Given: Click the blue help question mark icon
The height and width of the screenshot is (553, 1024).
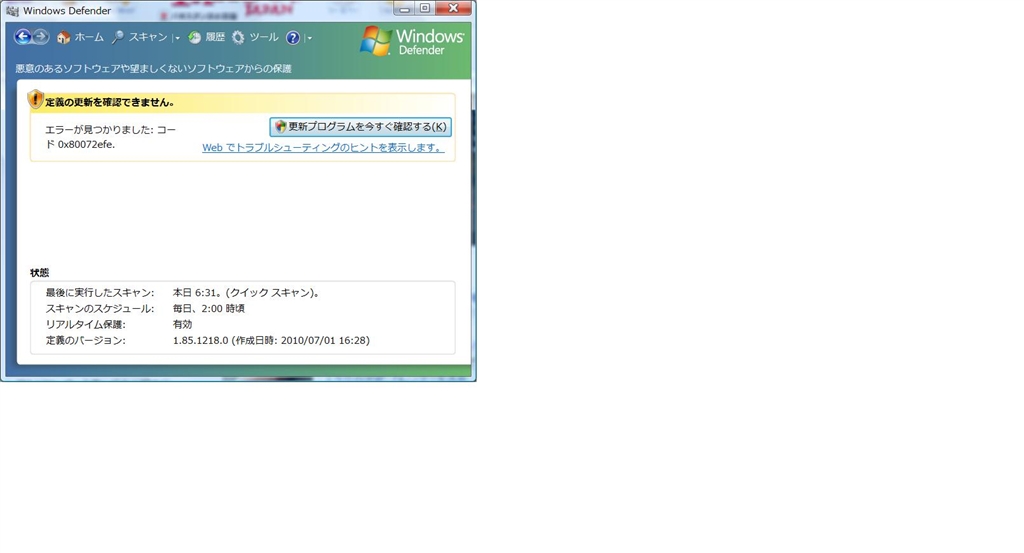Looking at the screenshot, I should [x=293, y=38].
